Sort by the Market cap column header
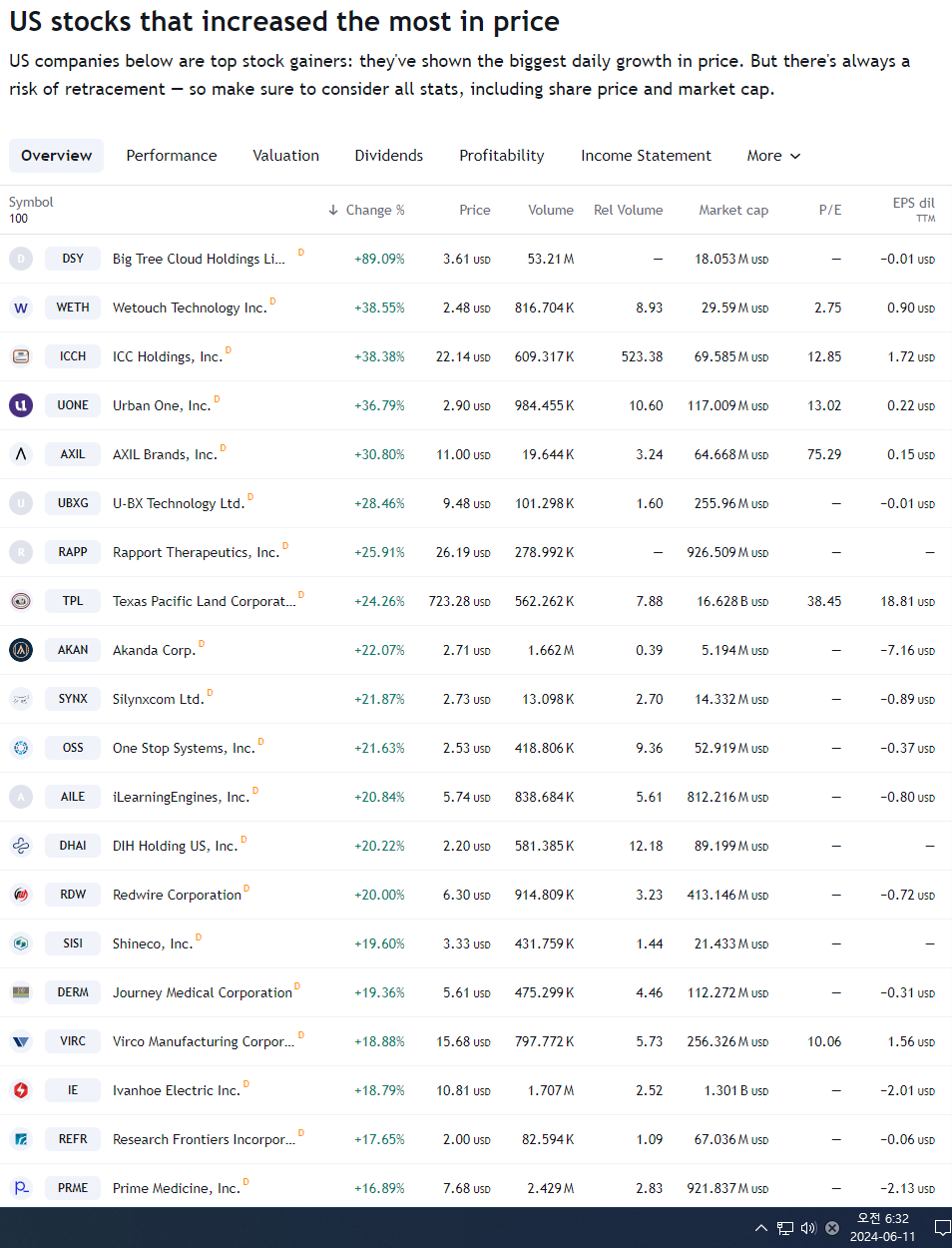The image size is (952, 1248). coord(733,210)
